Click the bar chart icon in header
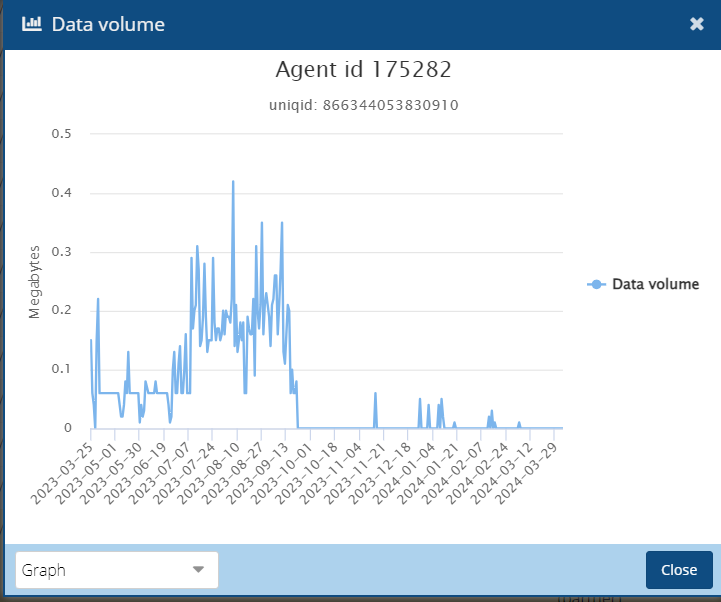 tap(31, 24)
